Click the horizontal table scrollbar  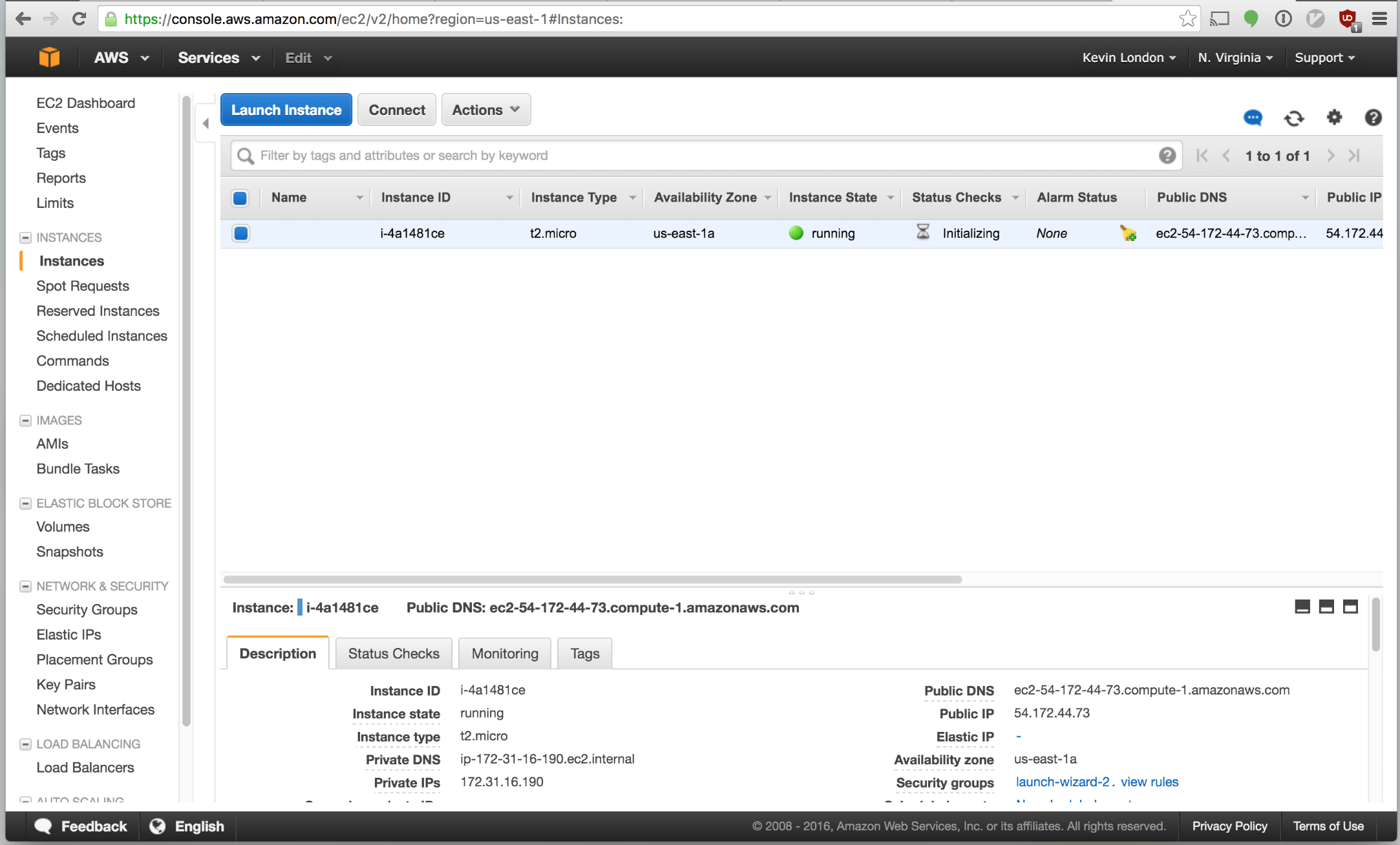click(x=592, y=579)
